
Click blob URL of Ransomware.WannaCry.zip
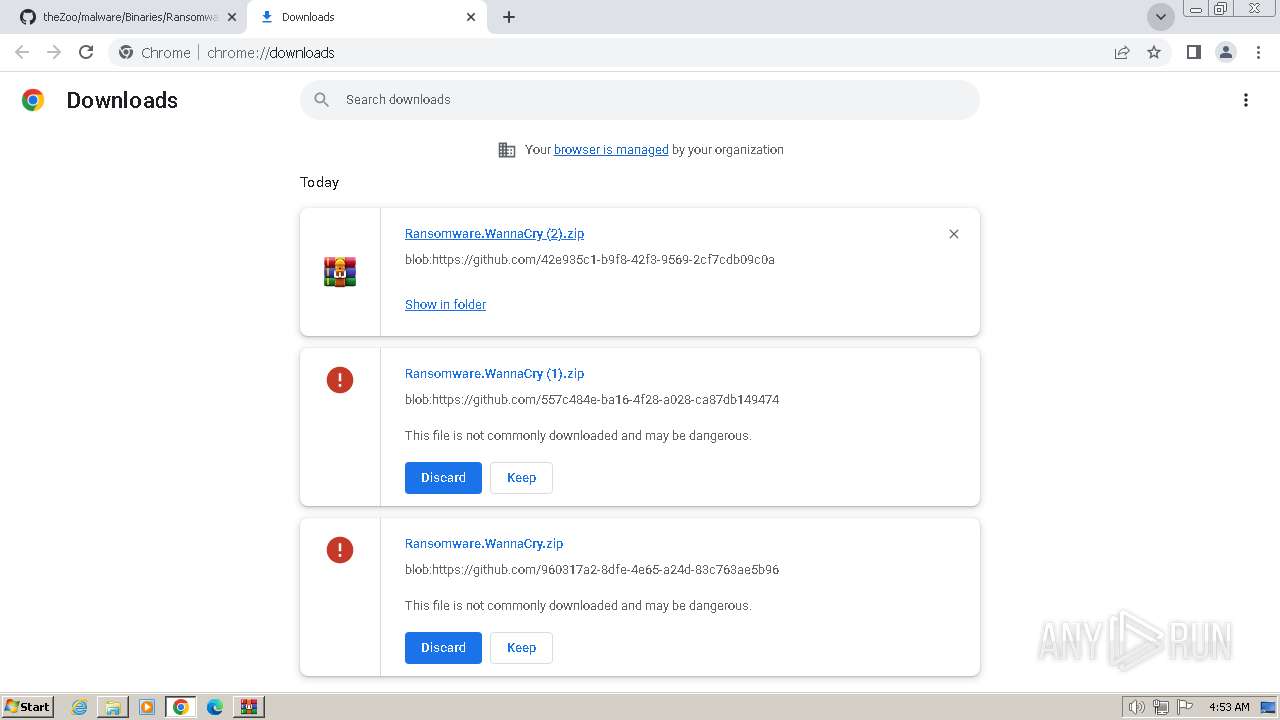point(592,569)
